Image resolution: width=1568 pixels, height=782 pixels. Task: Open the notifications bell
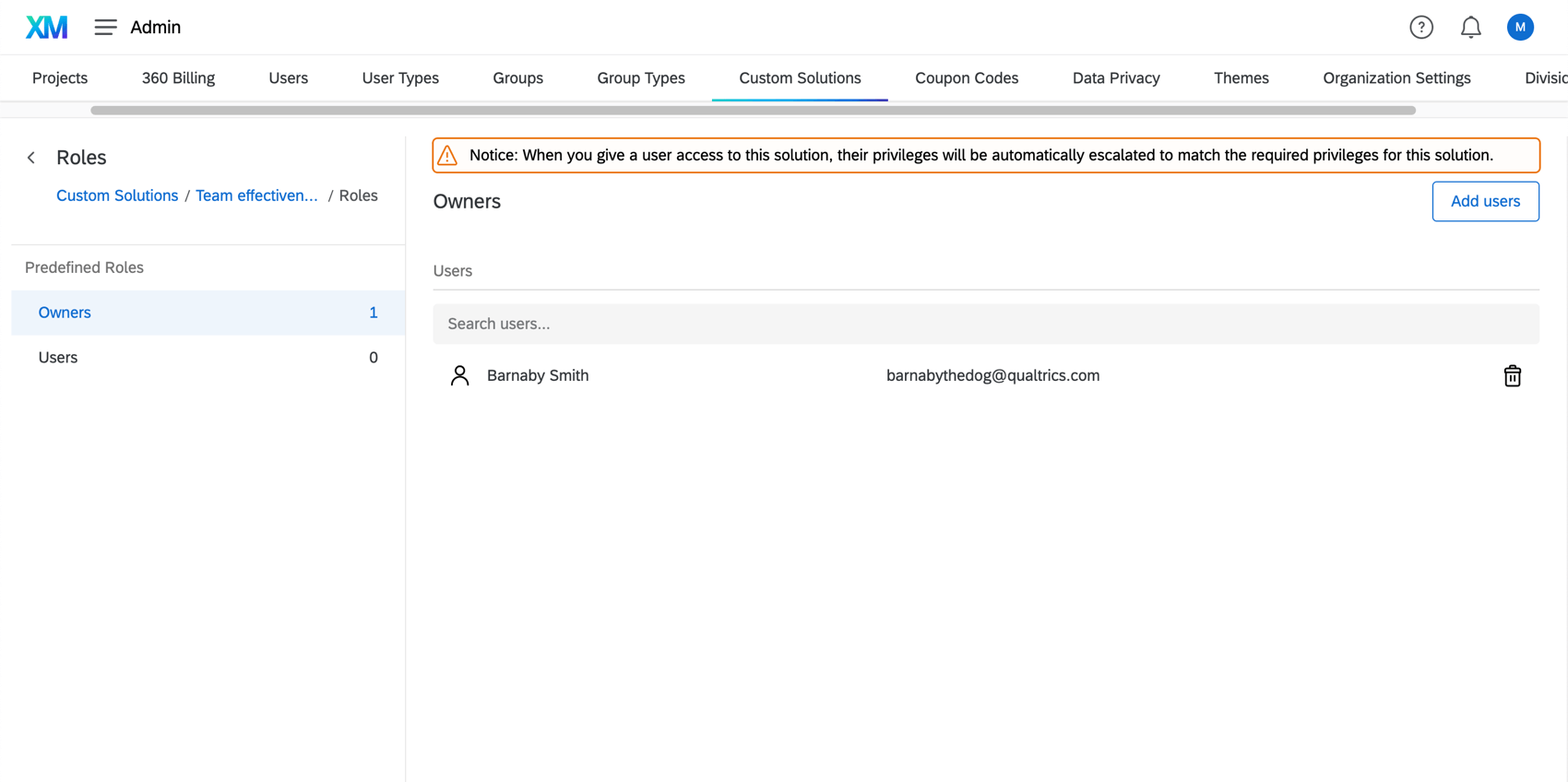tap(1471, 28)
